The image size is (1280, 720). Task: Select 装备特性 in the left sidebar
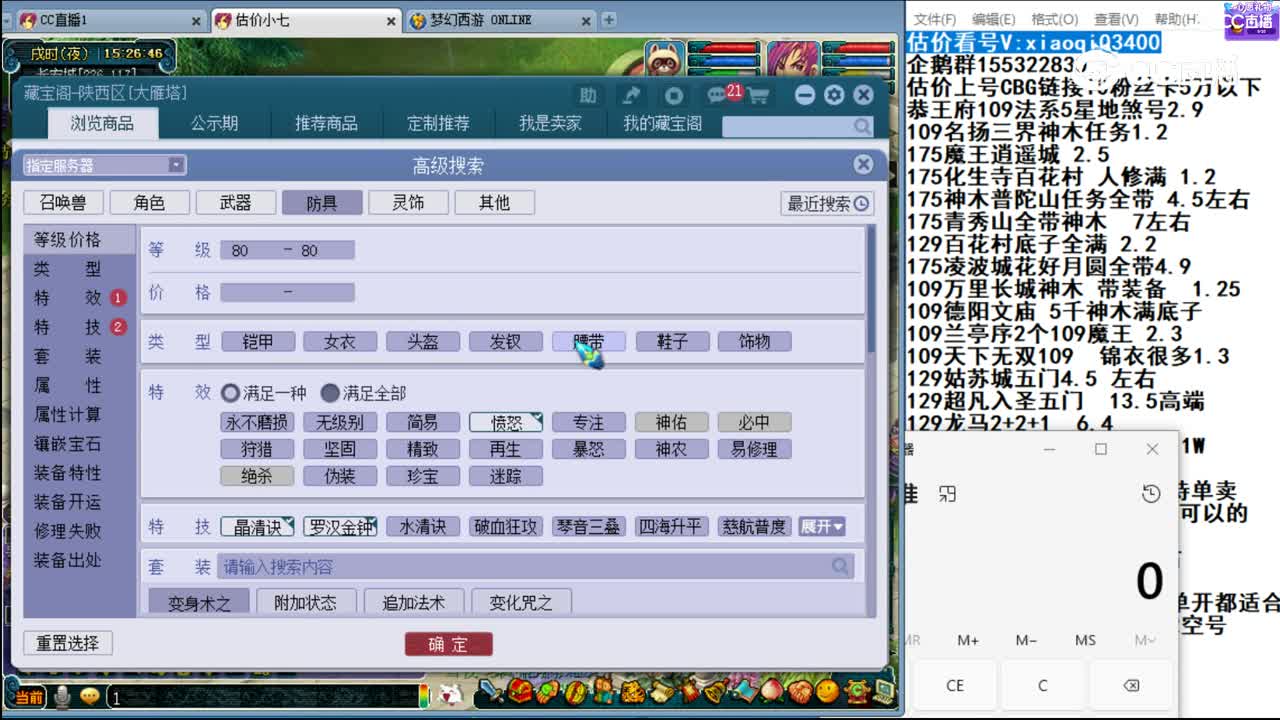tap(68, 472)
